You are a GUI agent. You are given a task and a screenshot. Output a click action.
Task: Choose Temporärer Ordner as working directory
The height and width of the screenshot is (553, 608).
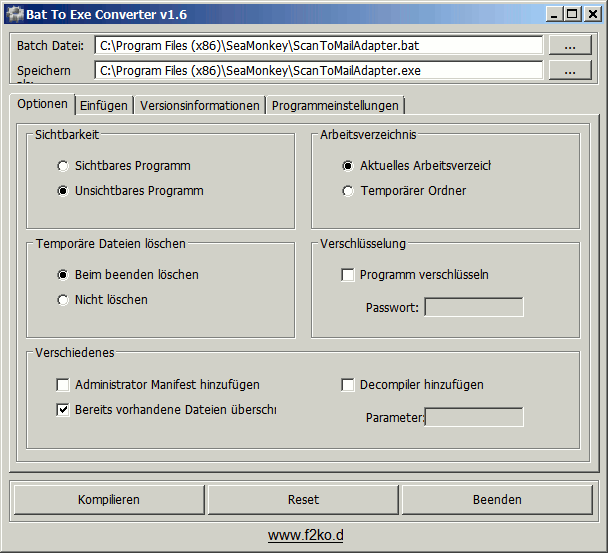(x=348, y=191)
